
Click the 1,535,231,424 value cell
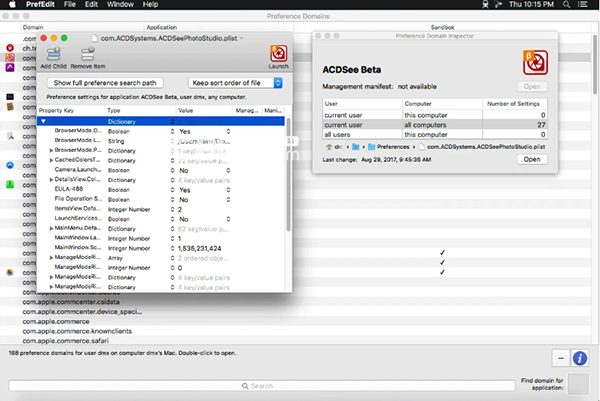click(x=199, y=248)
